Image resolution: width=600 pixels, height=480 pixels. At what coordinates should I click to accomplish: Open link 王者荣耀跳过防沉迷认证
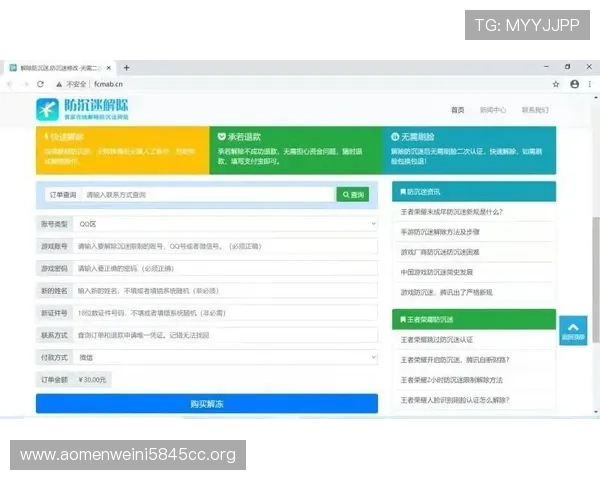coord(437,340)
